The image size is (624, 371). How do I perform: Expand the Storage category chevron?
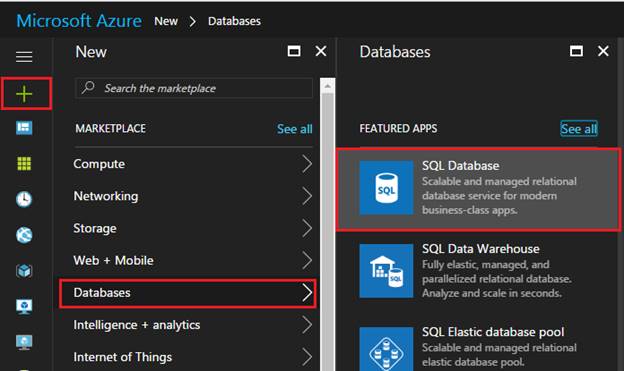click(307, 228)
